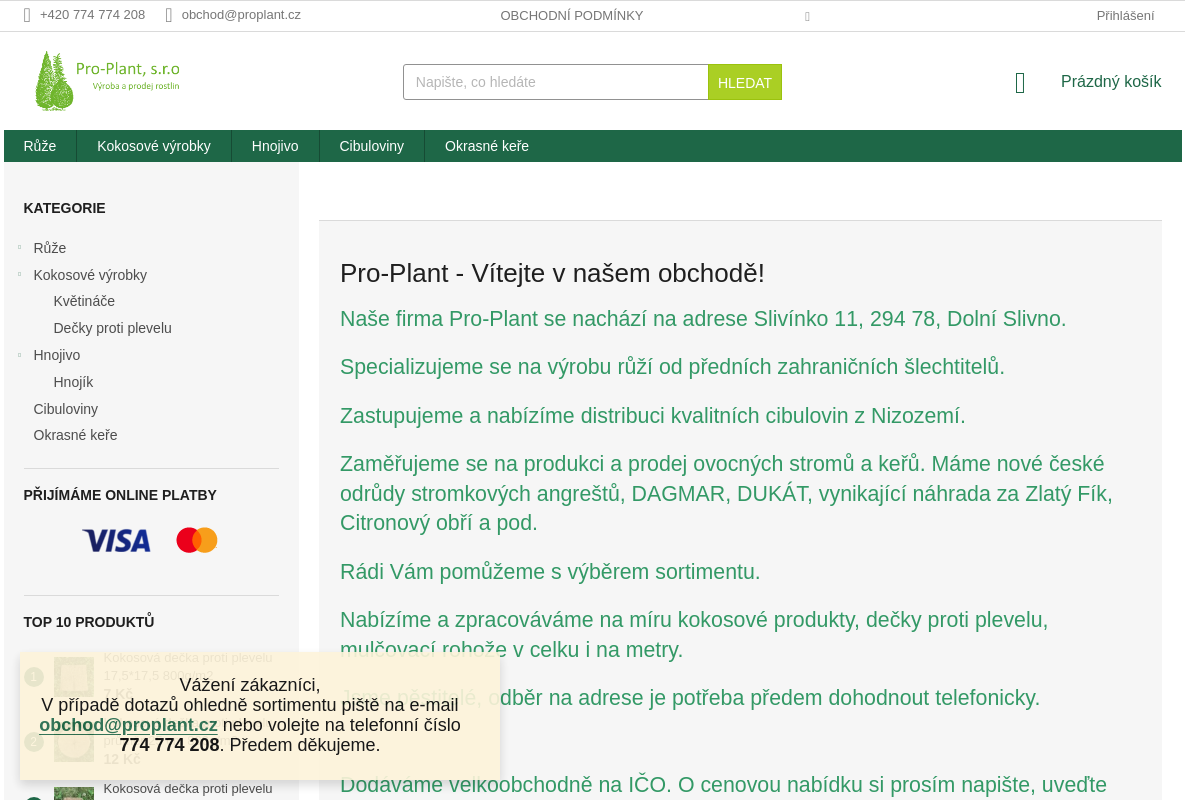Select Kokosové výrobky in the sidebar
Viewport: 1200px width, 800px height.
90,275
